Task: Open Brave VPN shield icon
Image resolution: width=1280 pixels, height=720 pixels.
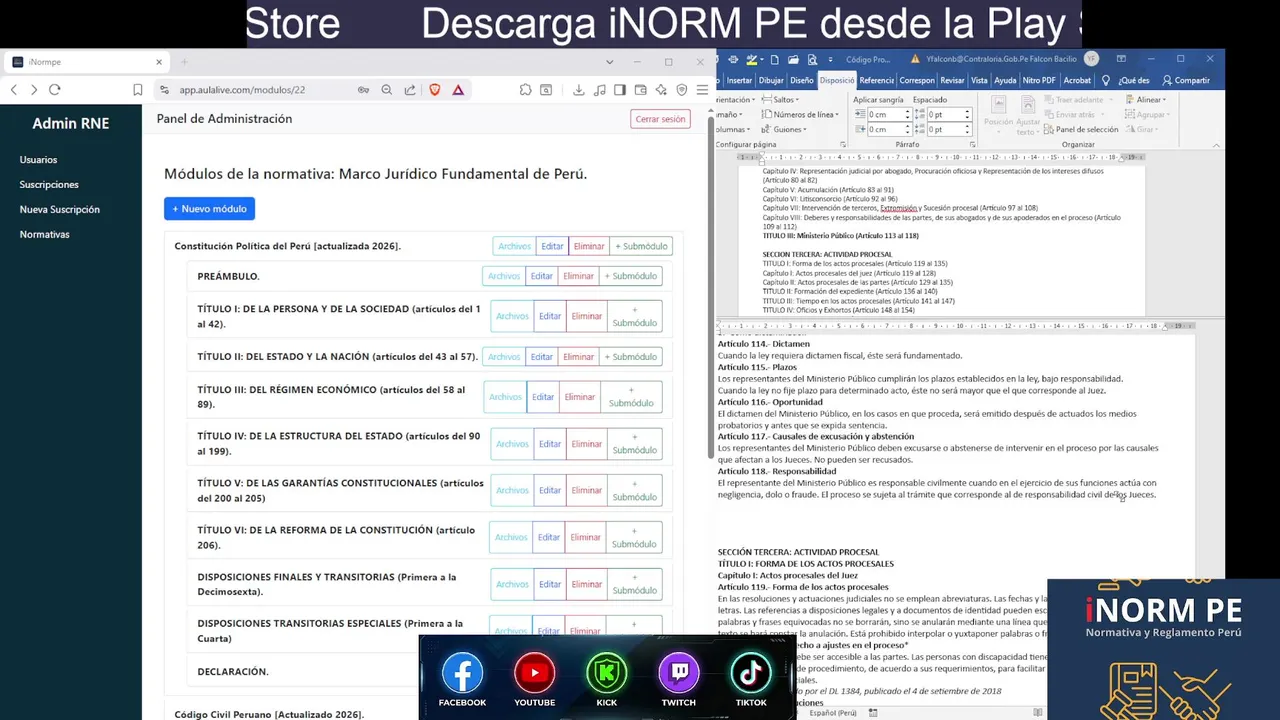Action: (682, 90)
